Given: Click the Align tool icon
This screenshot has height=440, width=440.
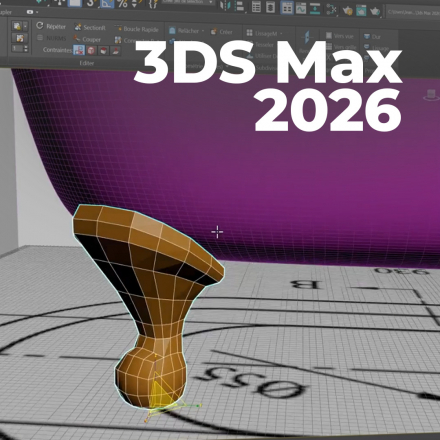Looking at the screenshot, I should [x=239, y=6].
